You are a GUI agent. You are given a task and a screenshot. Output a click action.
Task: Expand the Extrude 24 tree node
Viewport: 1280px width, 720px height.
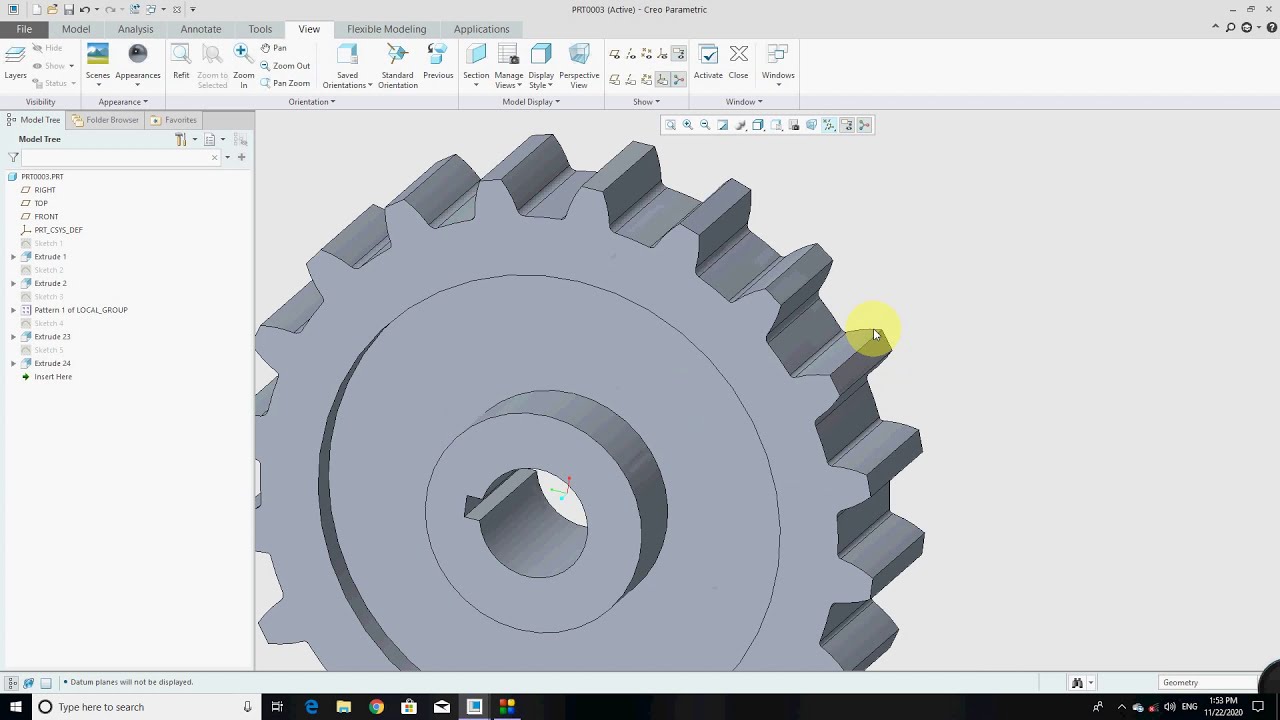13,363
